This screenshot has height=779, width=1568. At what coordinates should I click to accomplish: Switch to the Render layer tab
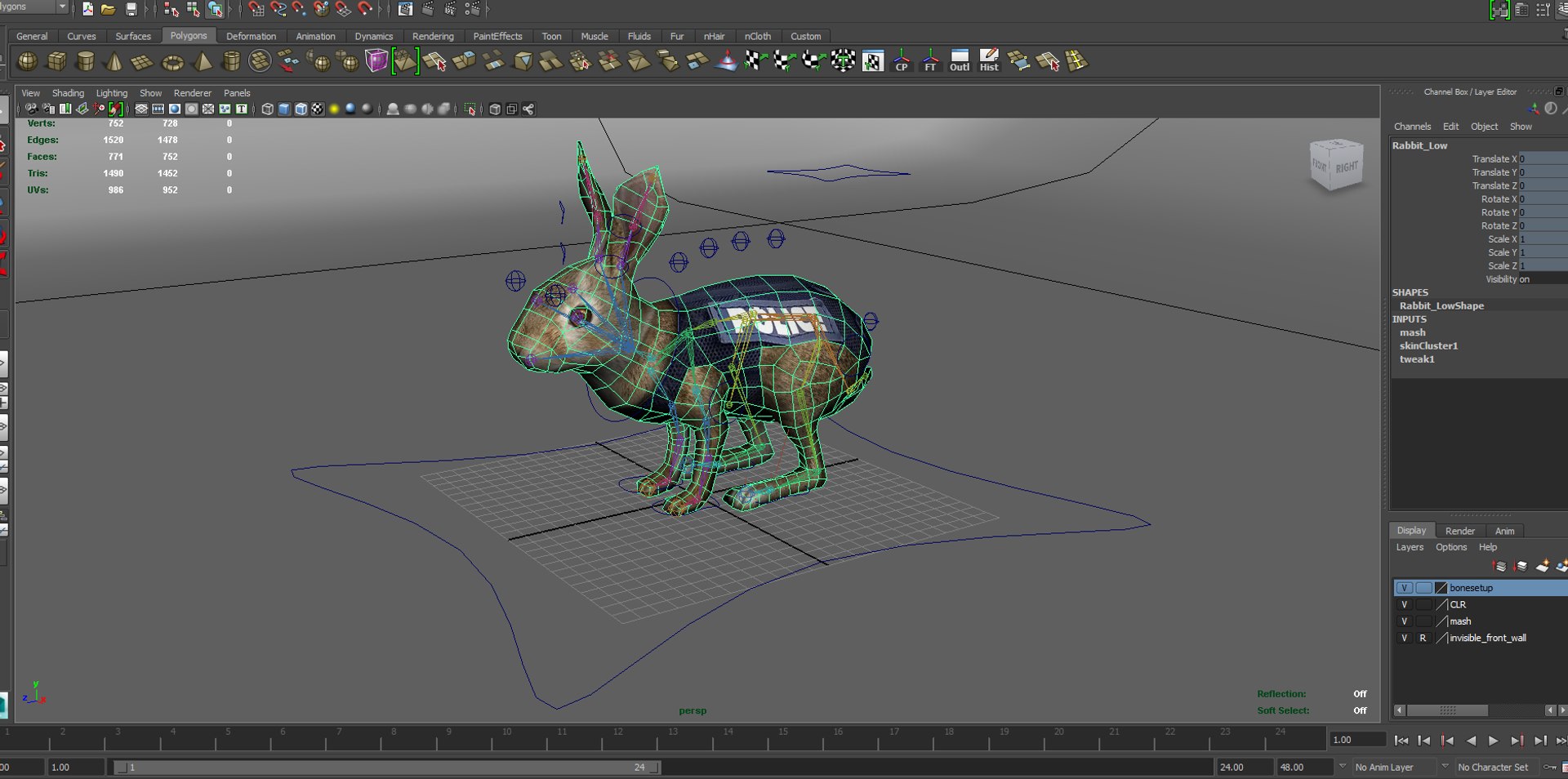(x=1459, y=531)
